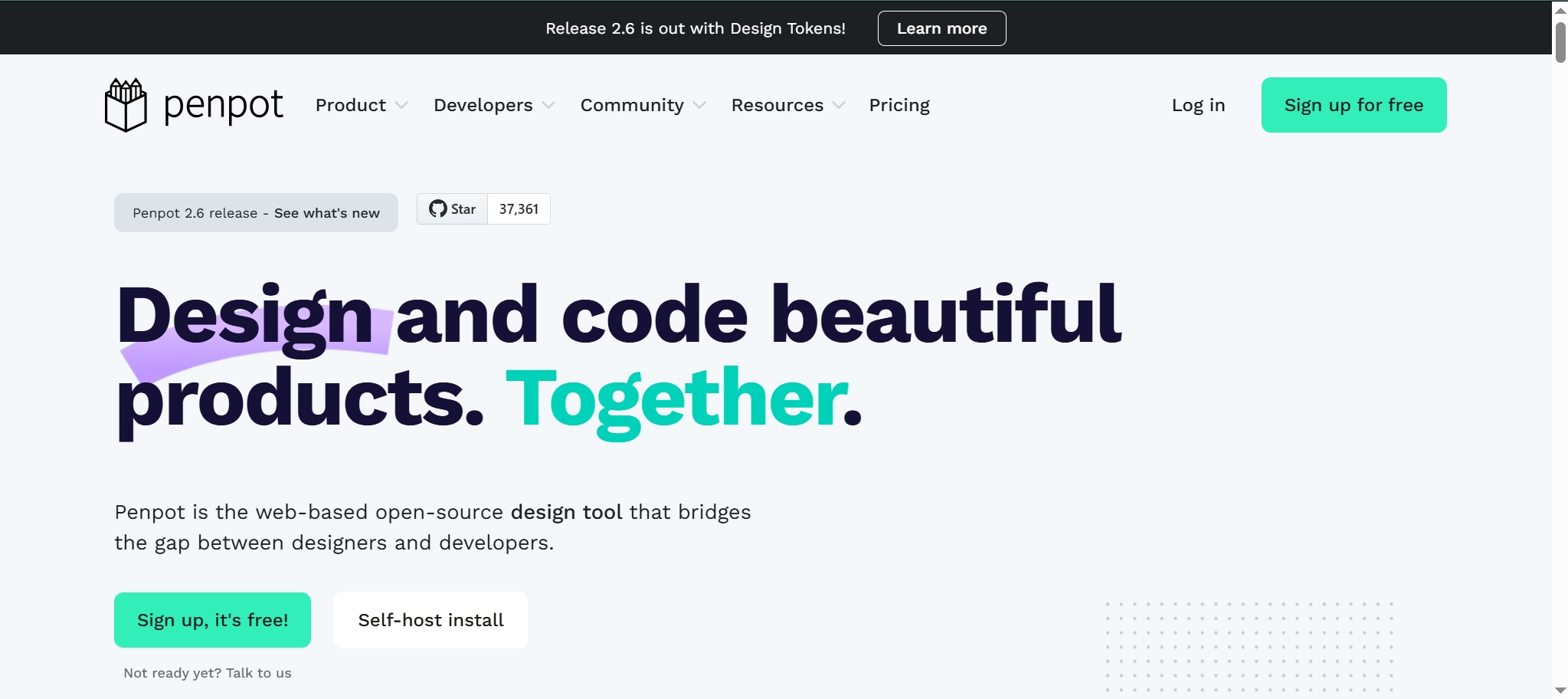
Task: Expand the Resources dropdown chevron
Action: (x=839, y=106)
